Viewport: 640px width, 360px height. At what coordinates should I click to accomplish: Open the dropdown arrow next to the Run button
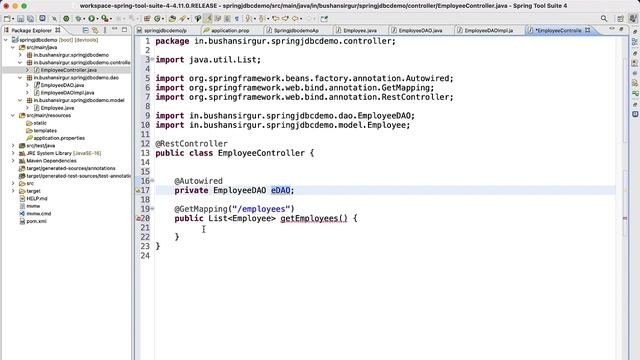point(97,19)
